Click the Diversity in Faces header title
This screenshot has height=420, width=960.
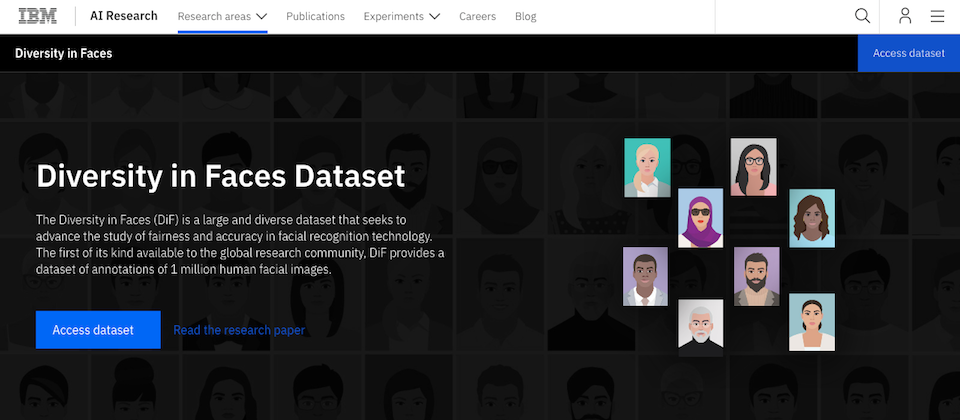64,53
